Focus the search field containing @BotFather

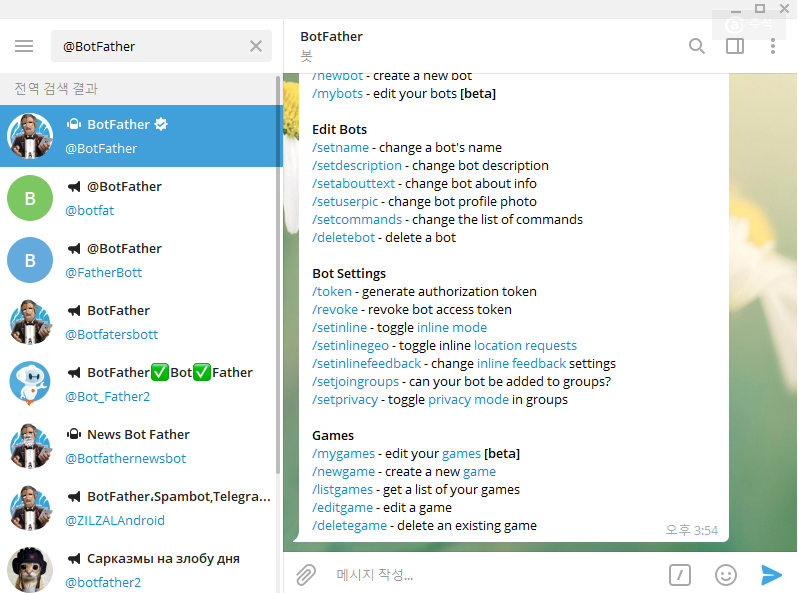[x=161, y=46]
